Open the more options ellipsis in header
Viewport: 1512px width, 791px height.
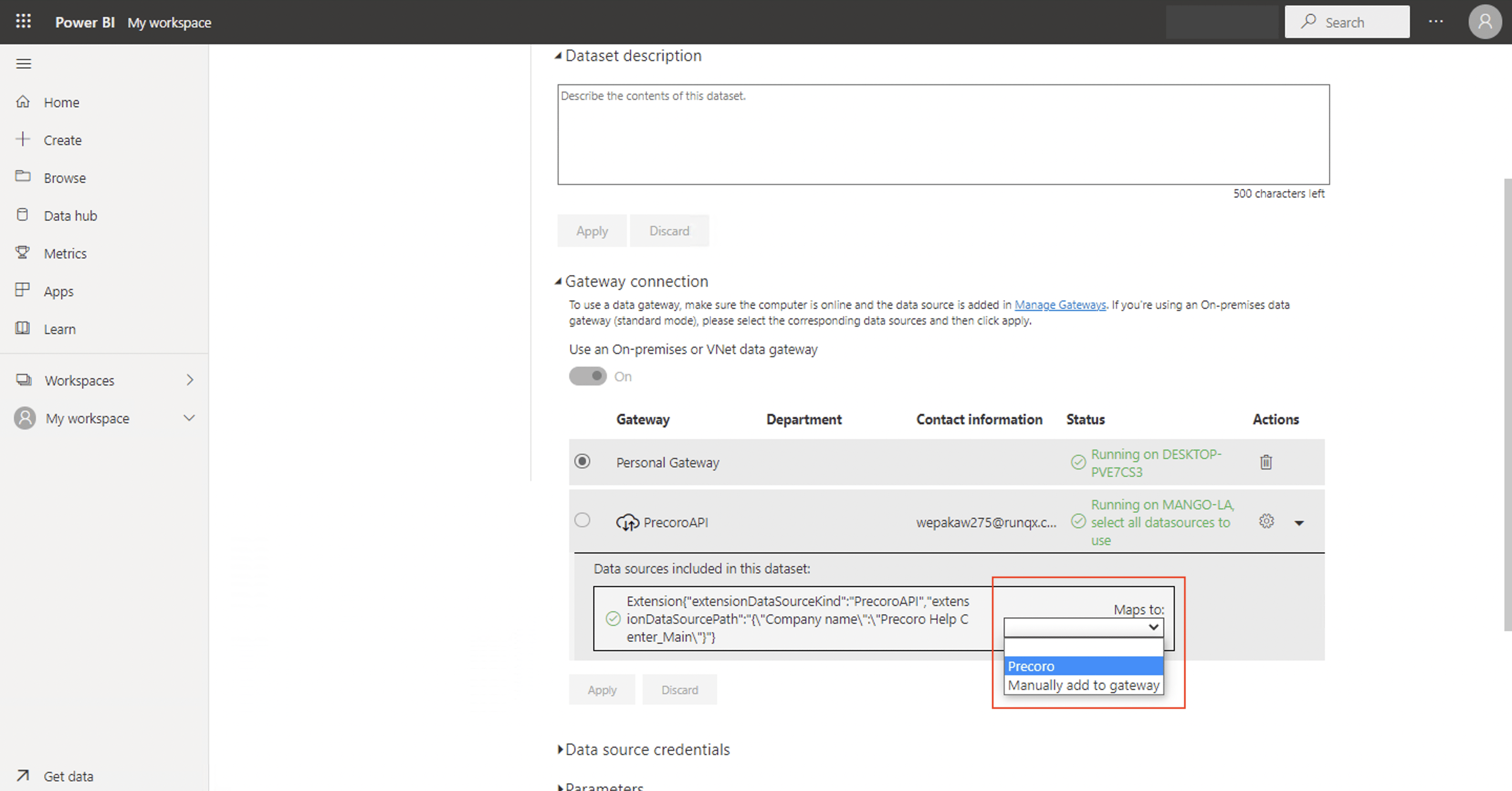coord(1436,22)
